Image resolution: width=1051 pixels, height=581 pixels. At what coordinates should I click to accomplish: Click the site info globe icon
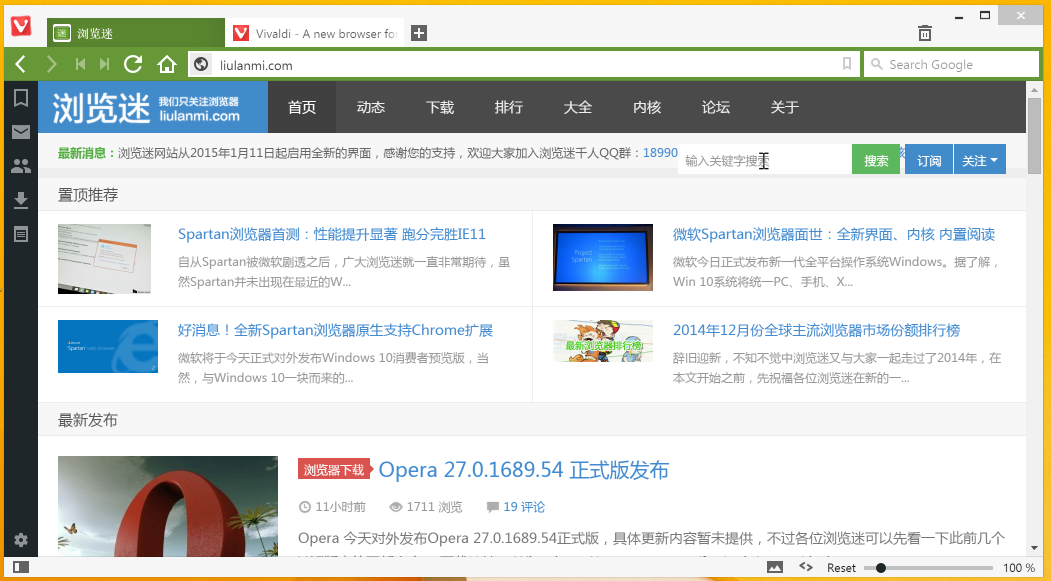(200, 65)
